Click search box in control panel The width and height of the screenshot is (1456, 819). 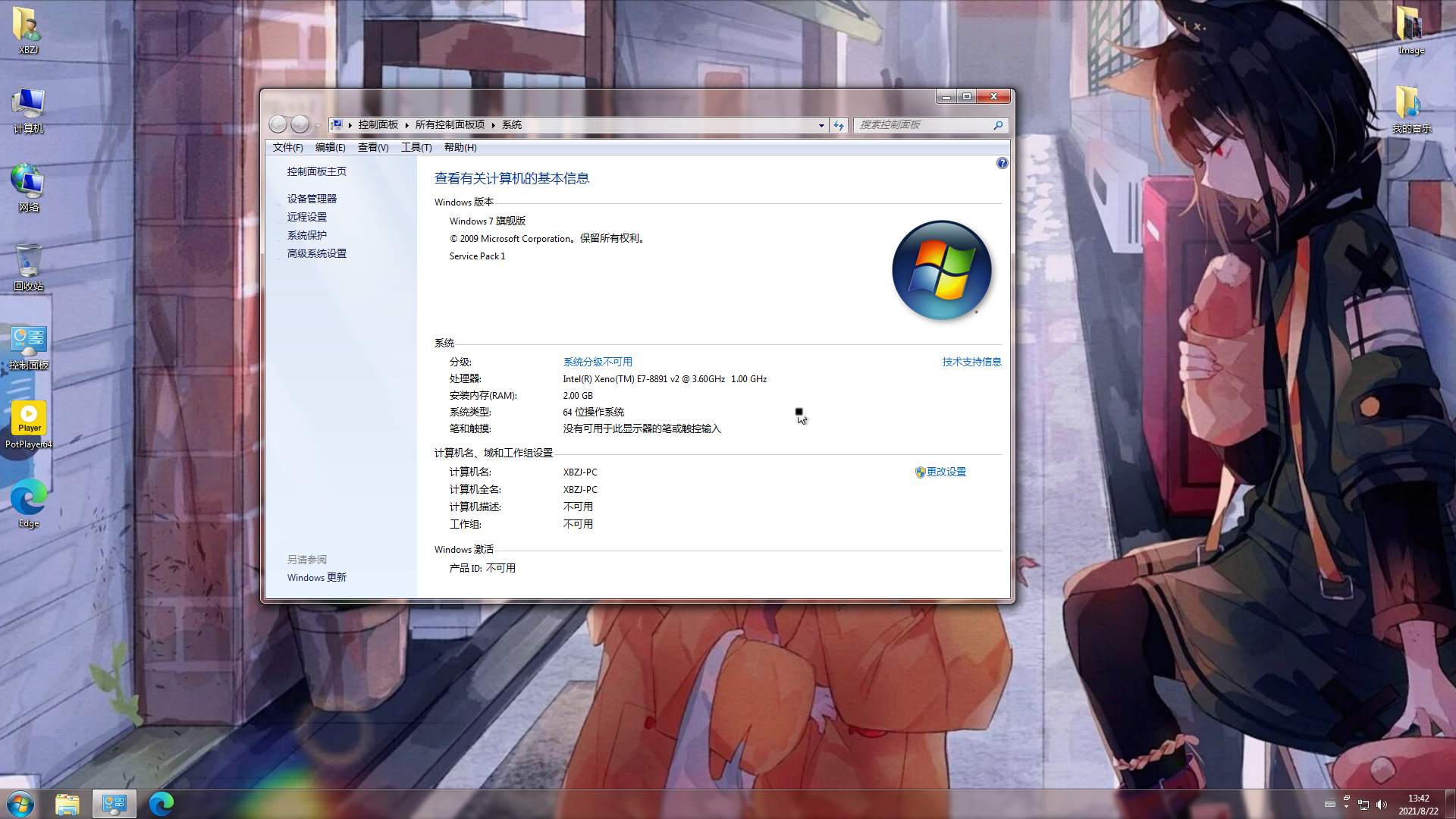click(x=921, y=124)
